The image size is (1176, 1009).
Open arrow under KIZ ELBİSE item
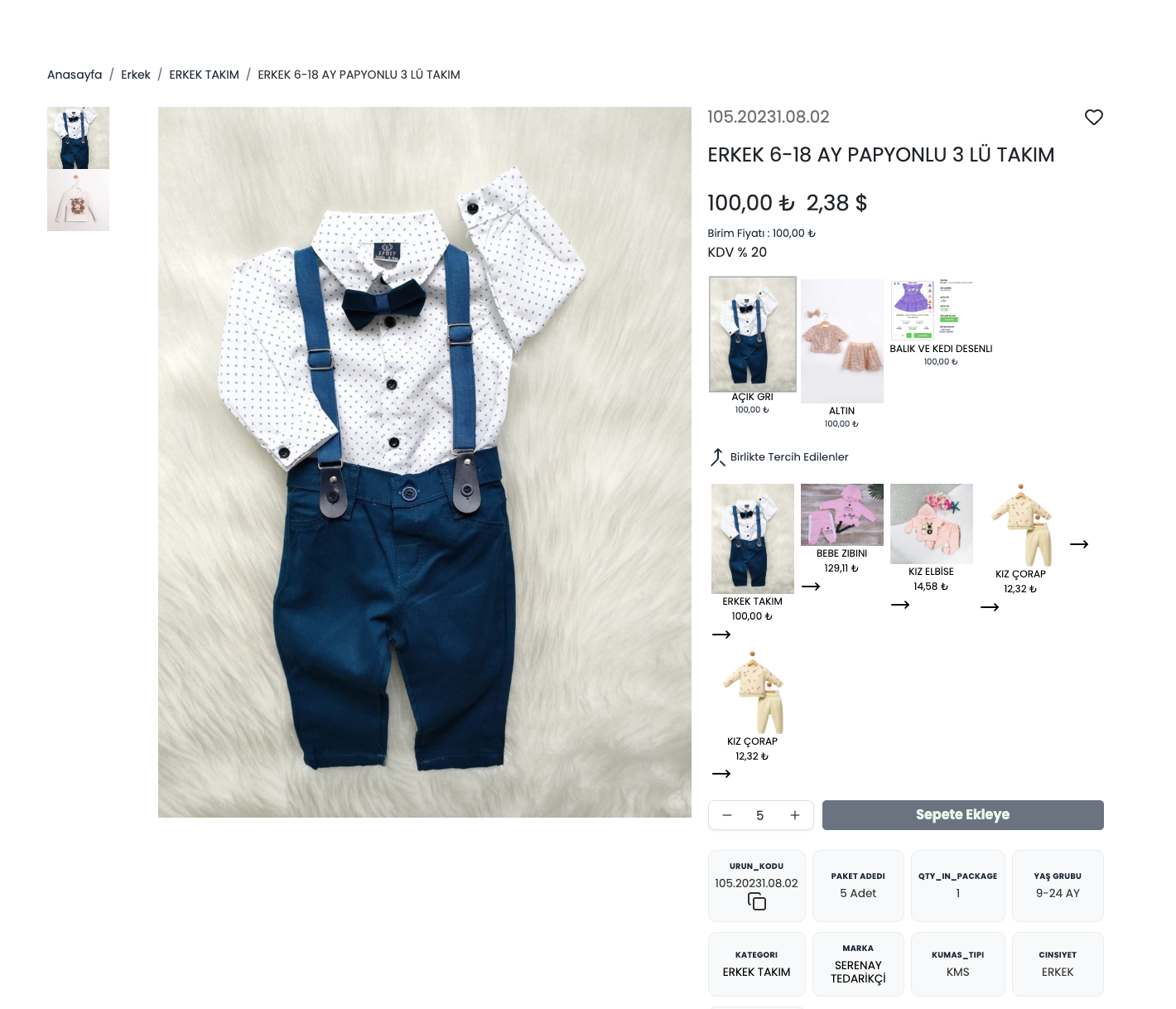900,605
